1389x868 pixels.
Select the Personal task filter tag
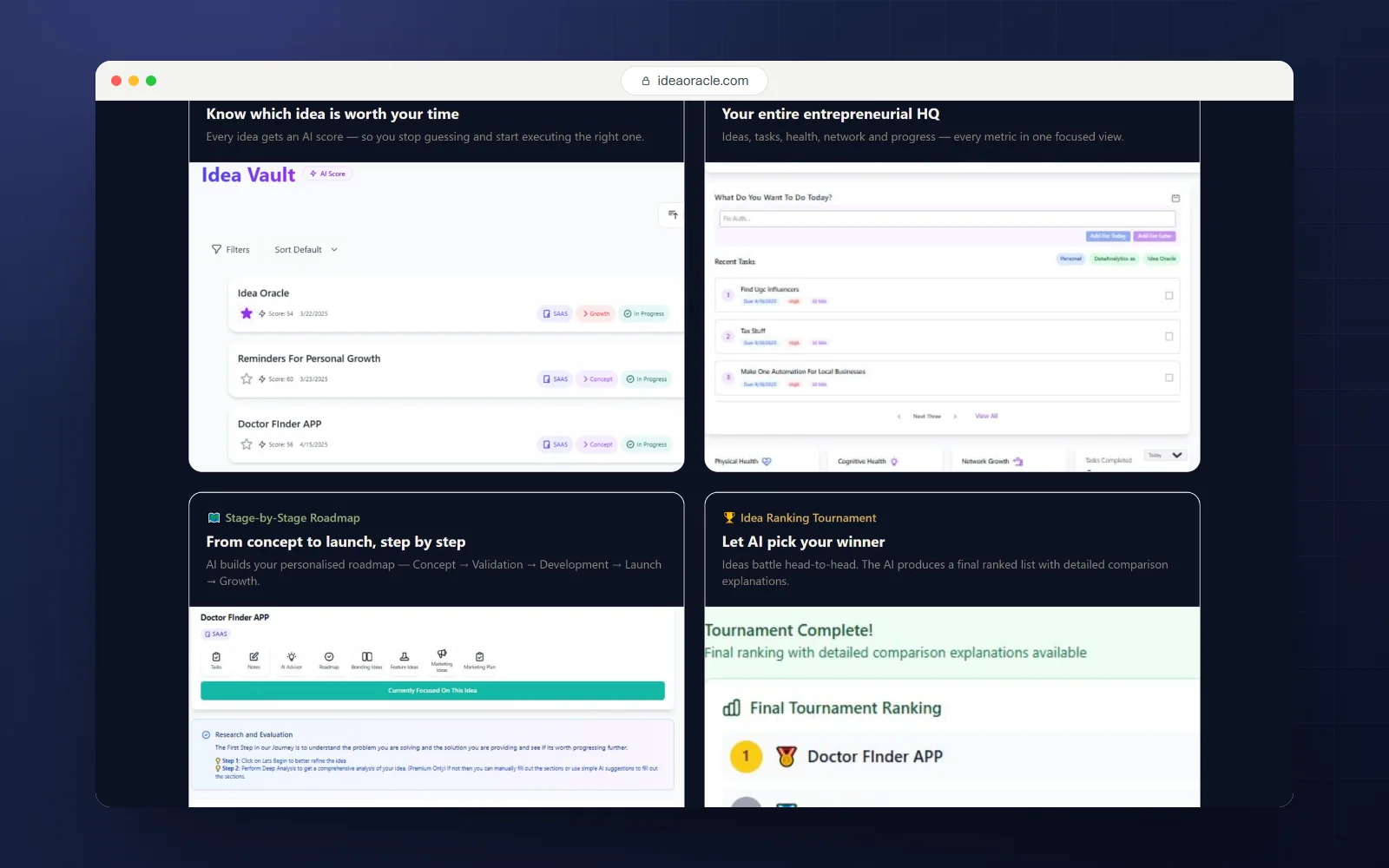coord(1070,259)
